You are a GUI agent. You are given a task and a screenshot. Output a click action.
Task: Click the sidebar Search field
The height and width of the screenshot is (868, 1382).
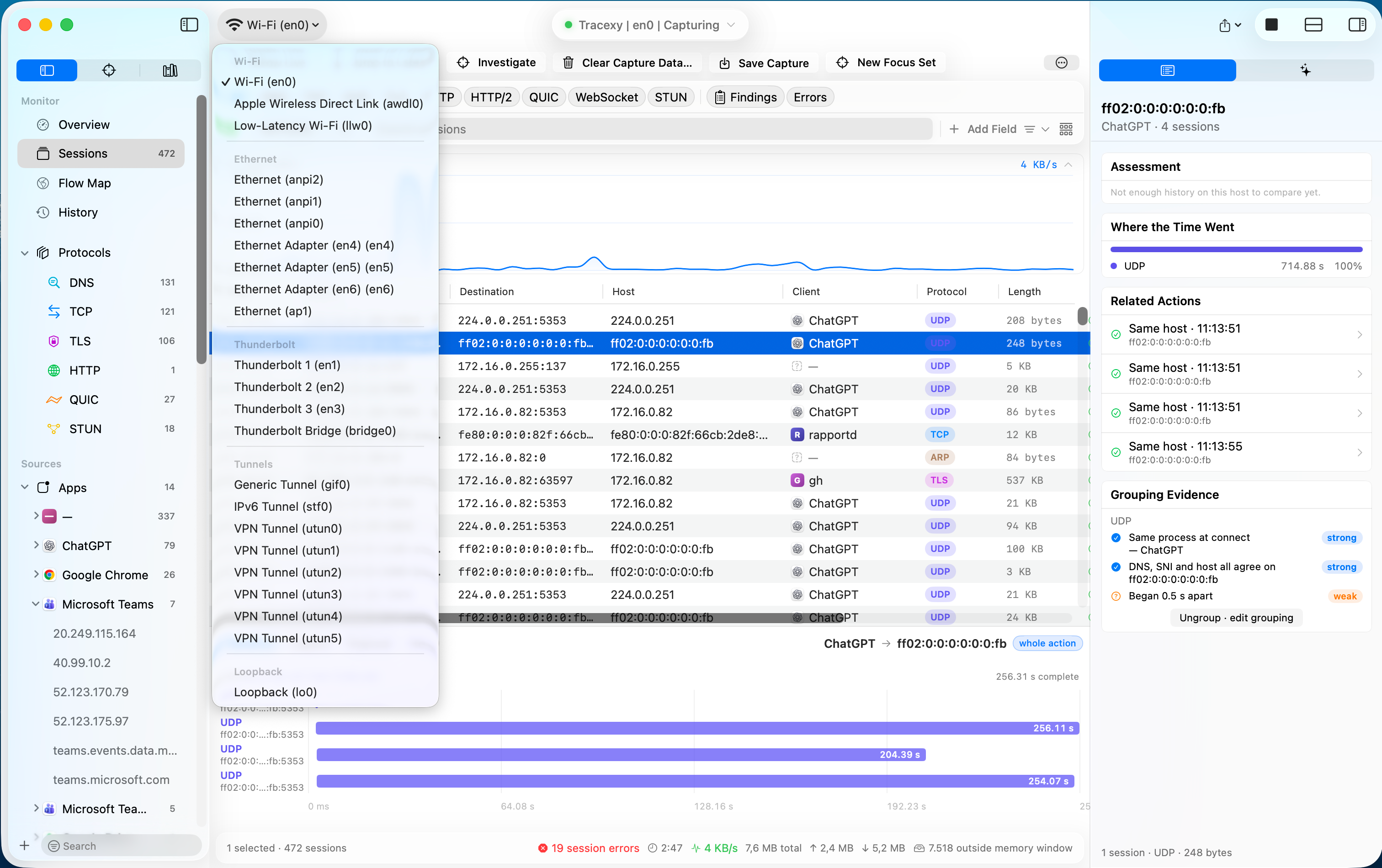tap(121, 845)
